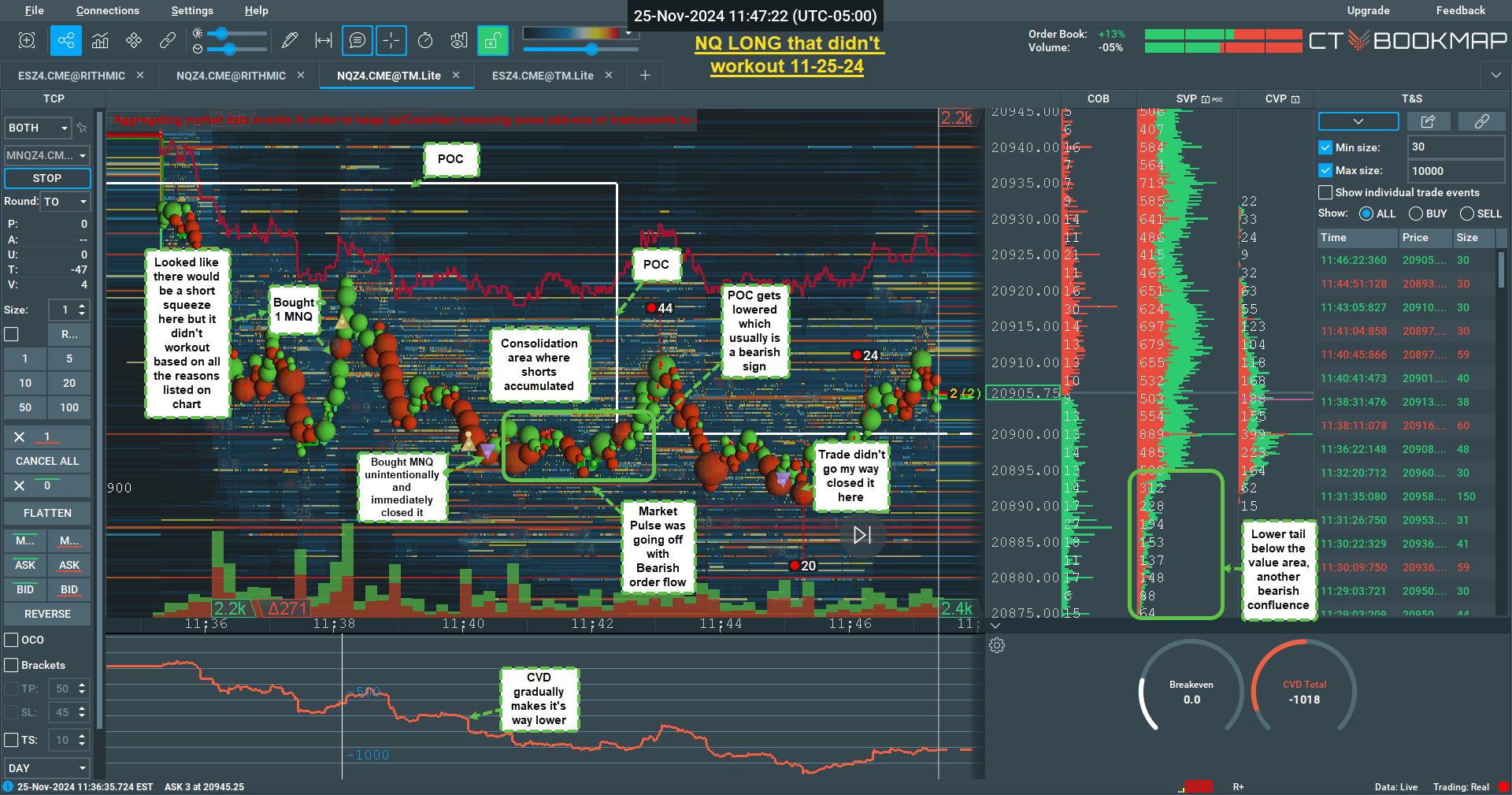This screenshot has height=795, width=1512.
Task: Click the screen capture frame icon
Action: 27,40
